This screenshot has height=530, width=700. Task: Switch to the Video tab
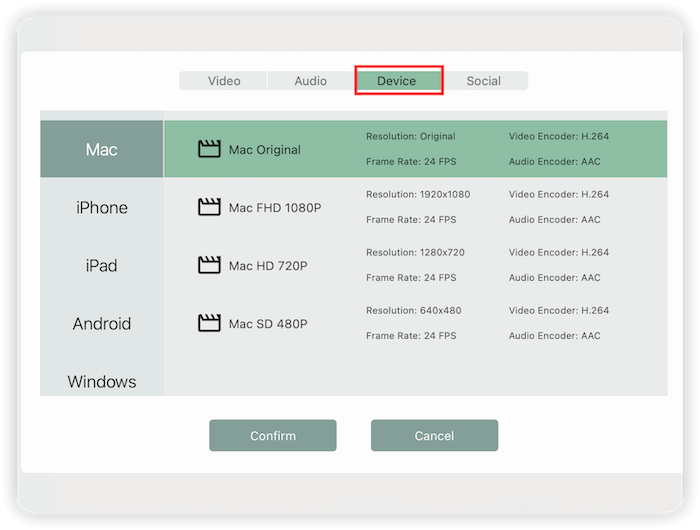click(x=224, y=81)
